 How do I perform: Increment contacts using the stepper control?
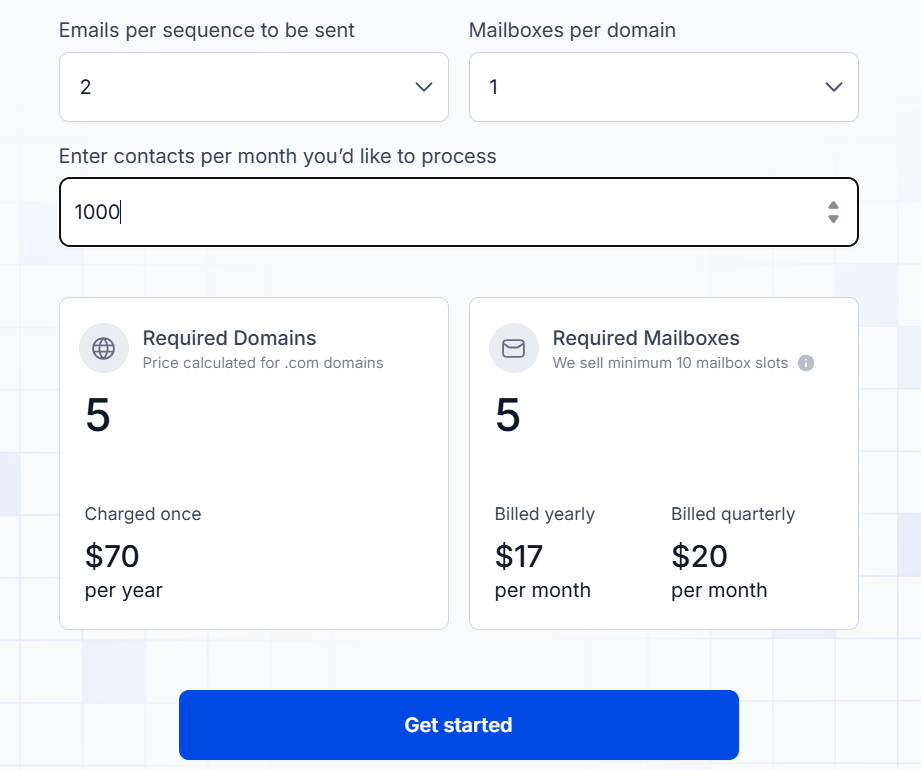833,206
